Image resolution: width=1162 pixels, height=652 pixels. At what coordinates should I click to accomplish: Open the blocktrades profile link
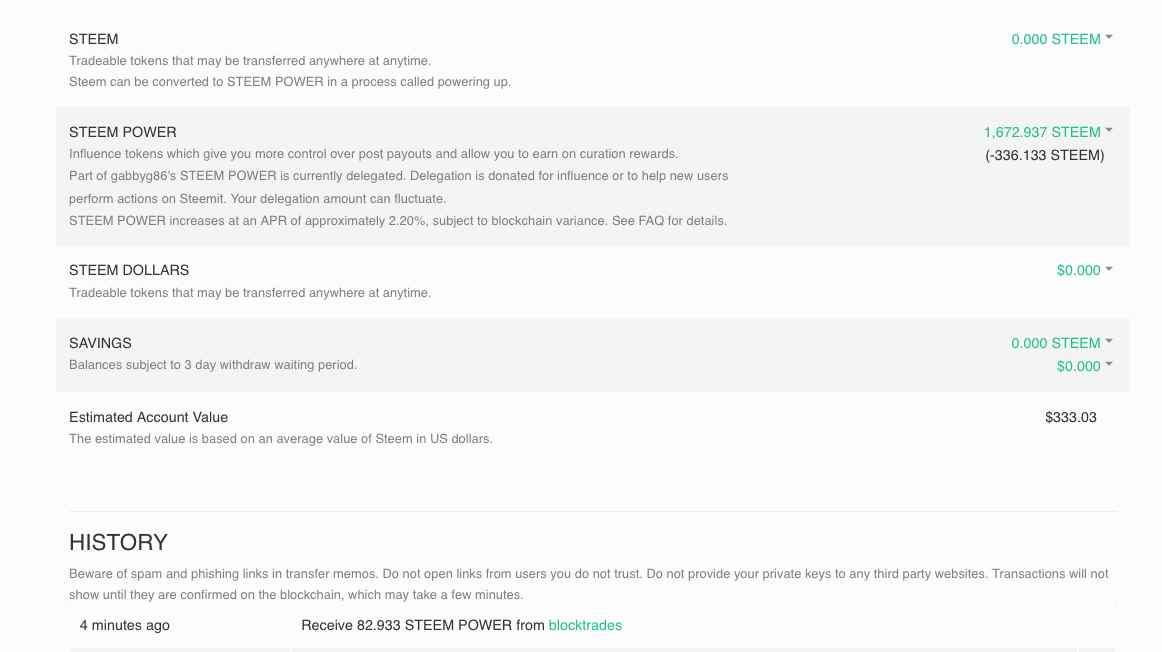click(x=585, y=625)
